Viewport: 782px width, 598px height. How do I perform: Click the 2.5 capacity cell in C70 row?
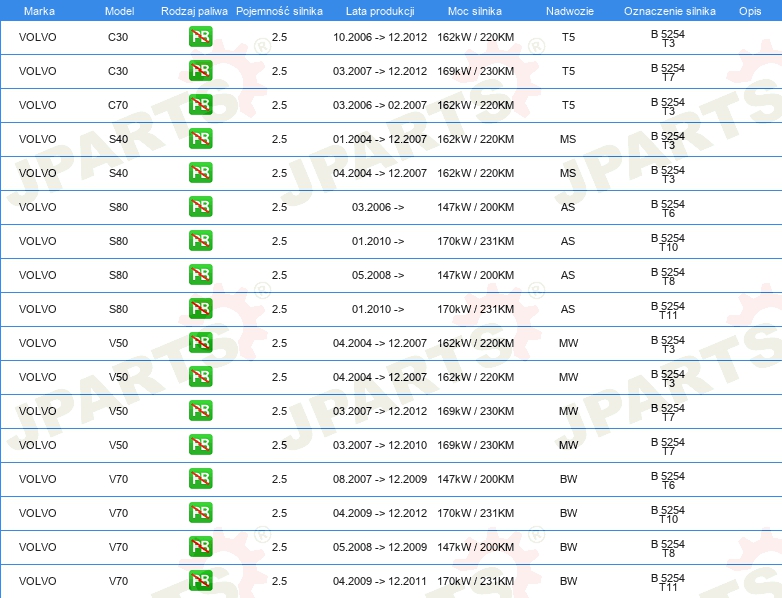click(x=279, y=105)
